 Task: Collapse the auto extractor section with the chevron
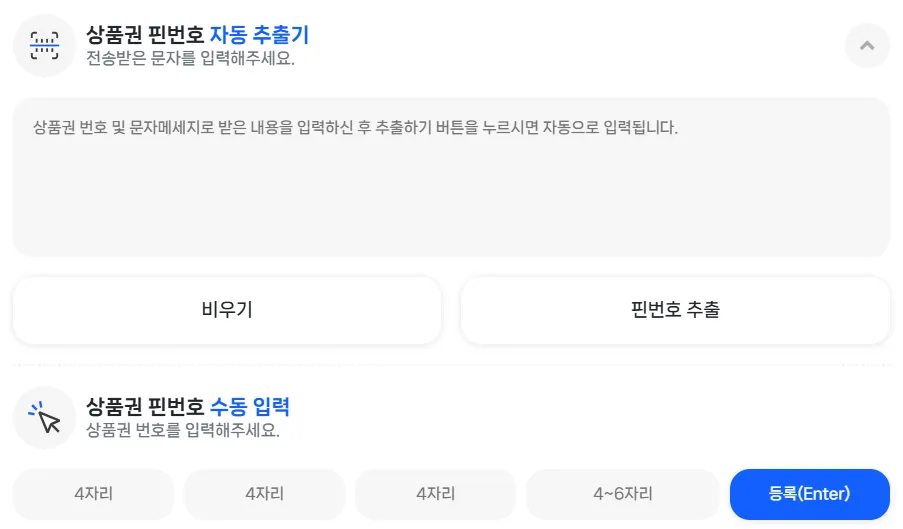(867, 45)
